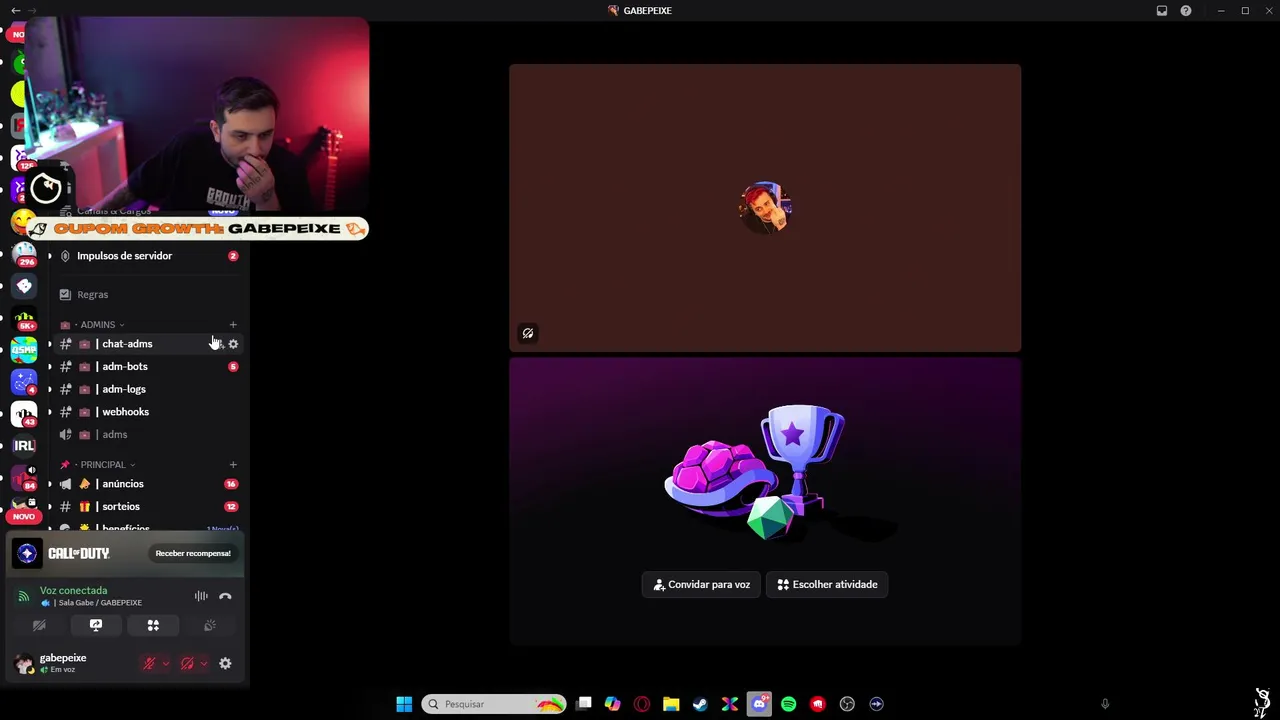1280x720 pixels.
Task: Add a channel to PRINCIPAL category
Action: (233, 465)
